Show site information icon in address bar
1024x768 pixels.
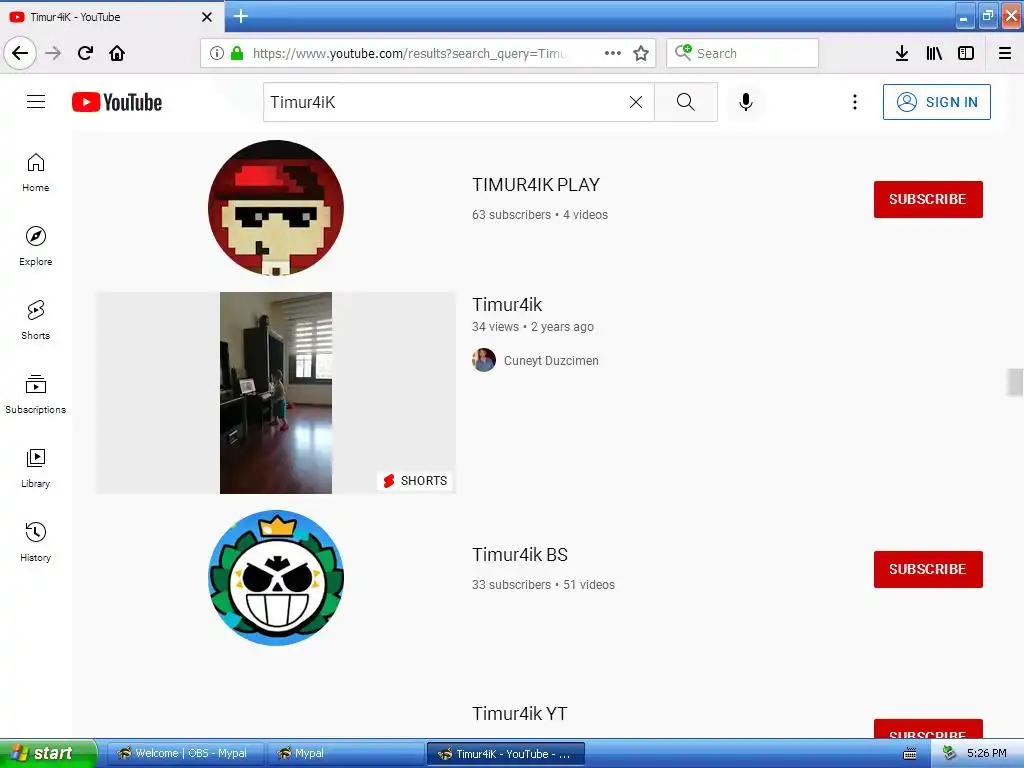pos(217,53)
